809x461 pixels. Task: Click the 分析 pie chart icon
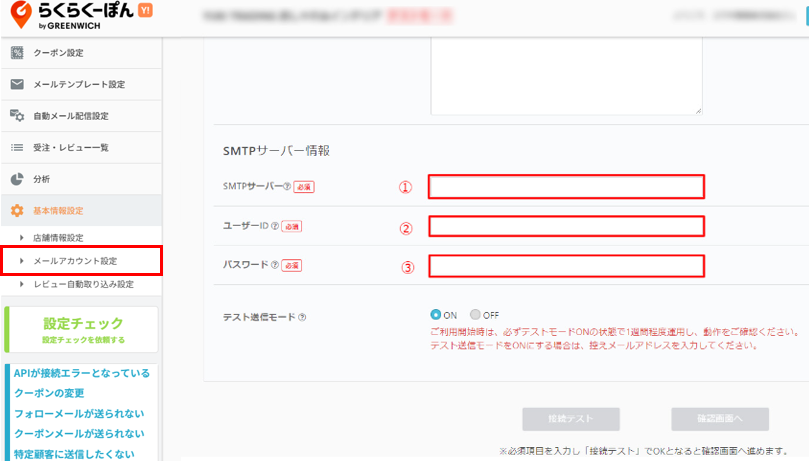tap(16, 179)
